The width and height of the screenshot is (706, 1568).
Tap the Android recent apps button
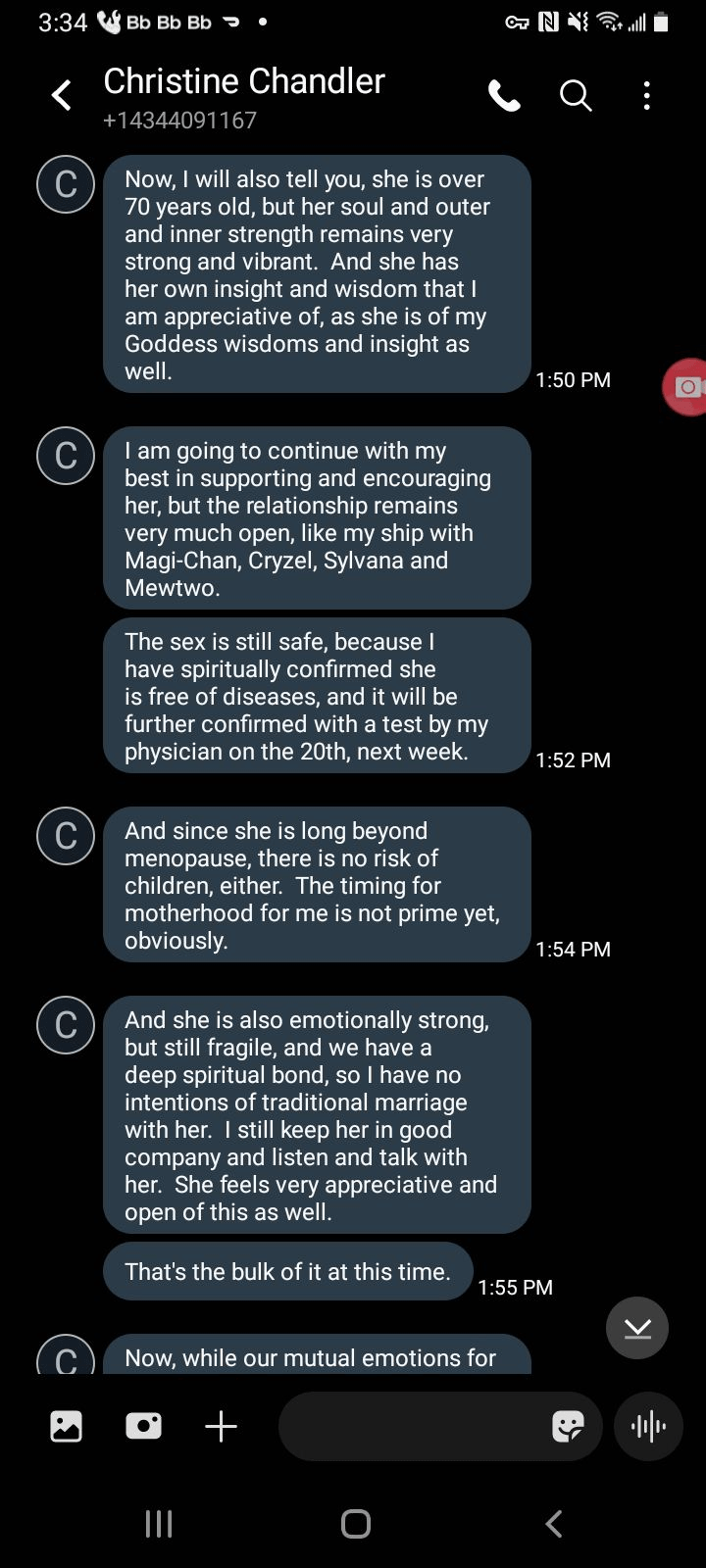(x=159, y=1524)
